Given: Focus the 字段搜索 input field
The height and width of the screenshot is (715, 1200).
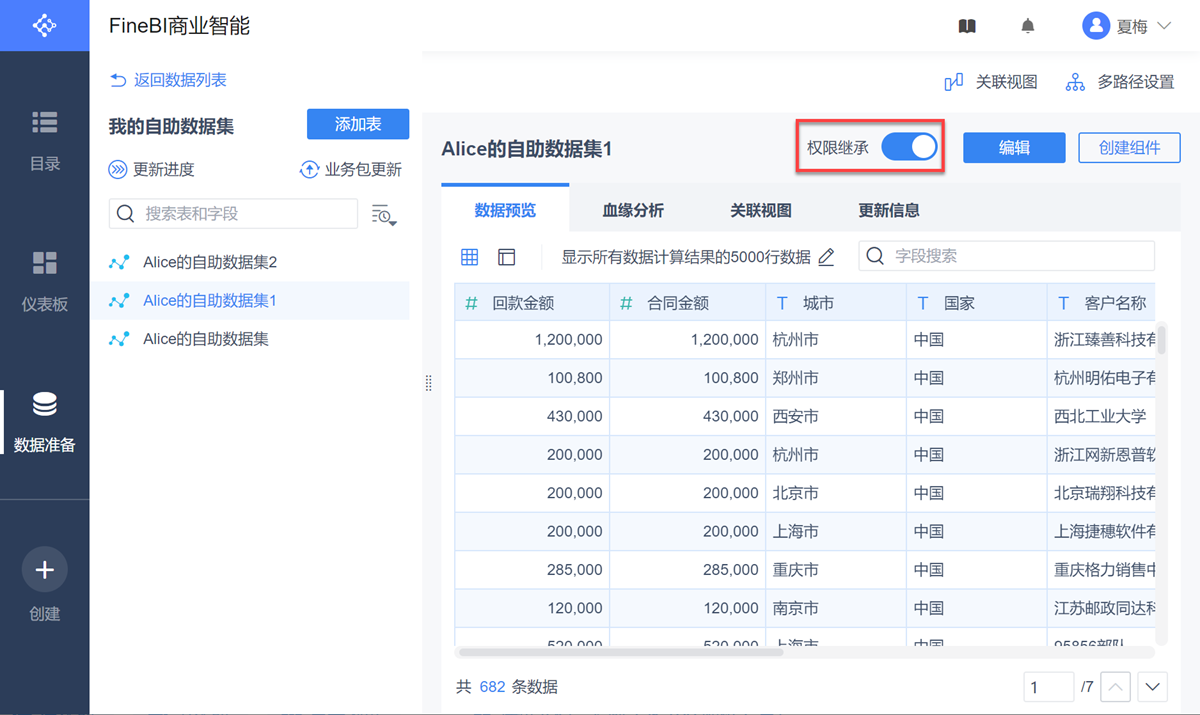Looking at the screenshot, I should (x=1006, y=256).
